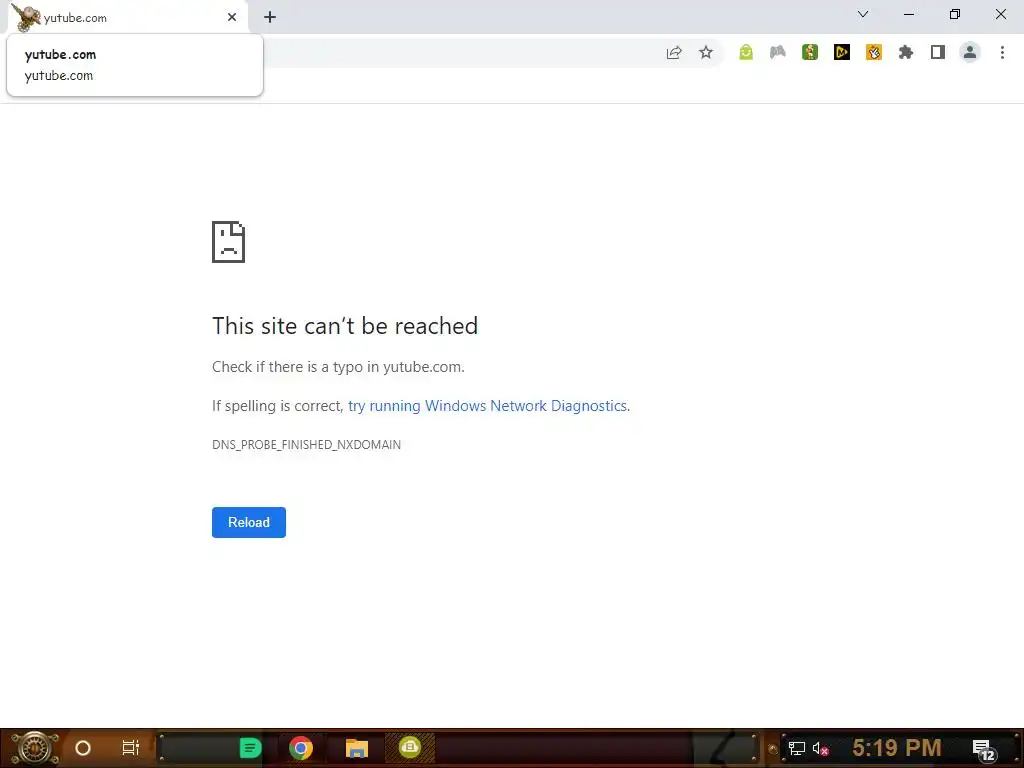Click the 5:19 PM clock
Viewport: 1024px width, 768px height.
point(897,747)
